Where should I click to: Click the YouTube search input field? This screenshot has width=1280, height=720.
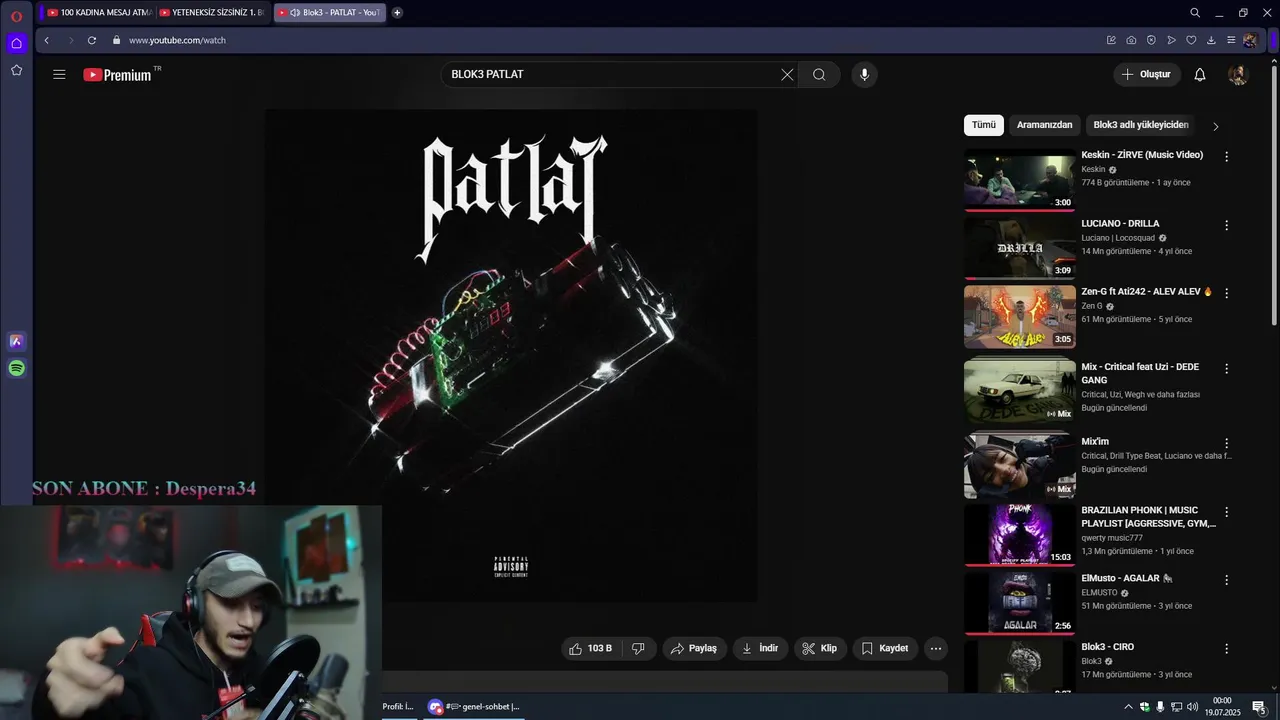610,74
